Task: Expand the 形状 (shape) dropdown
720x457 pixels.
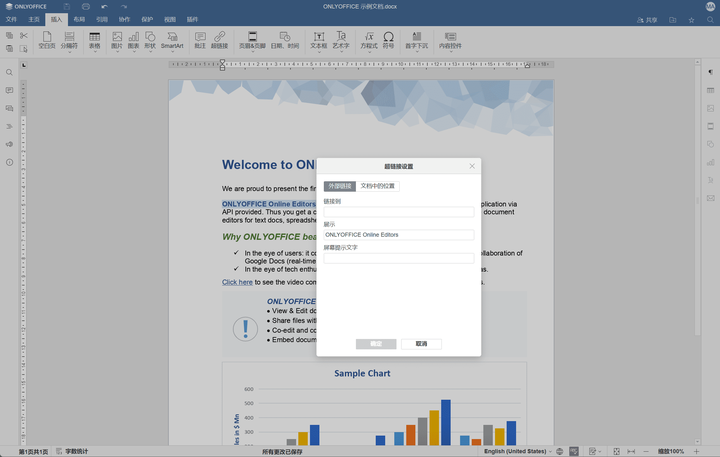Action: (x=150, y=40)
